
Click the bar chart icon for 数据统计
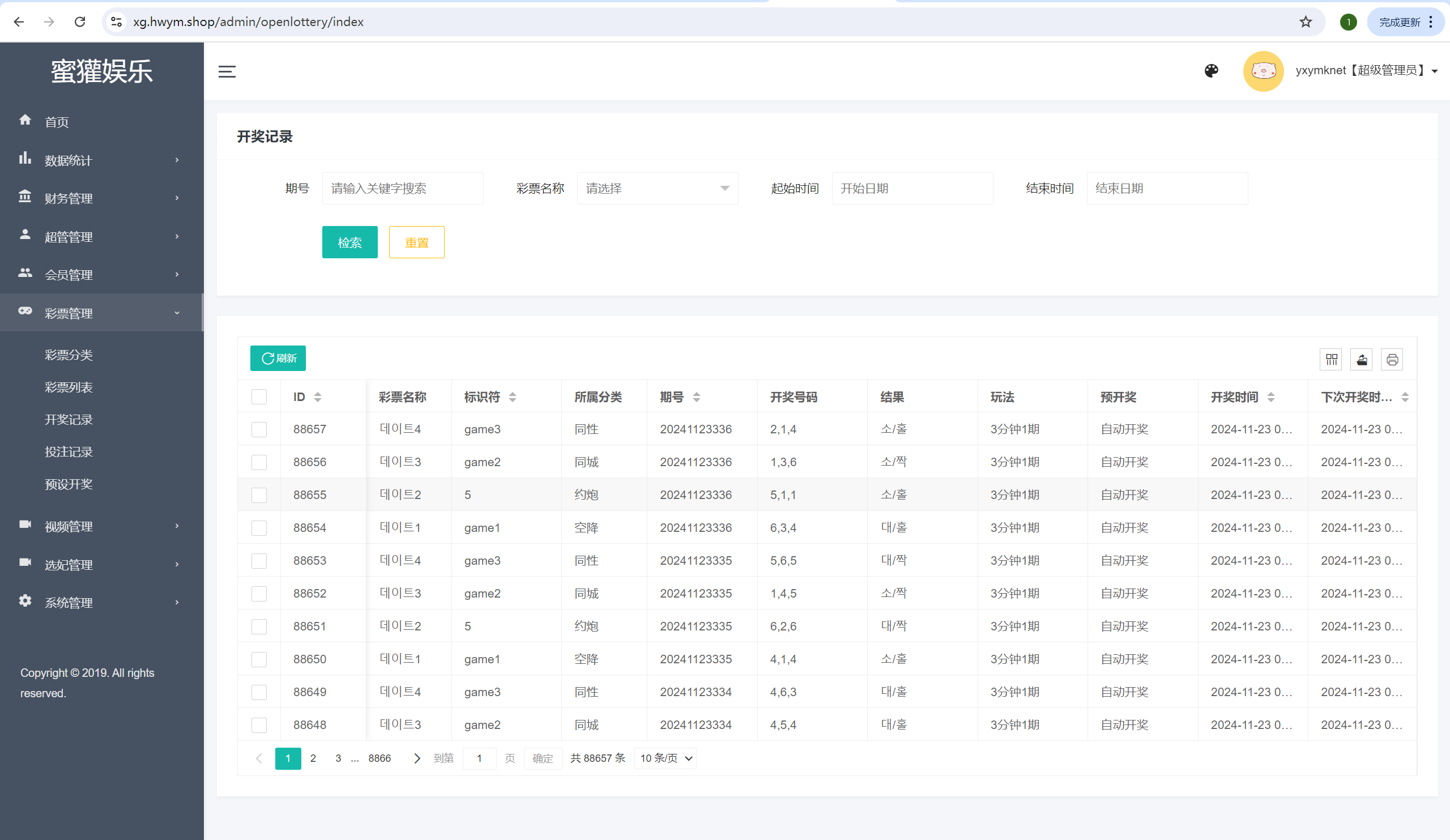pos(25,157)
